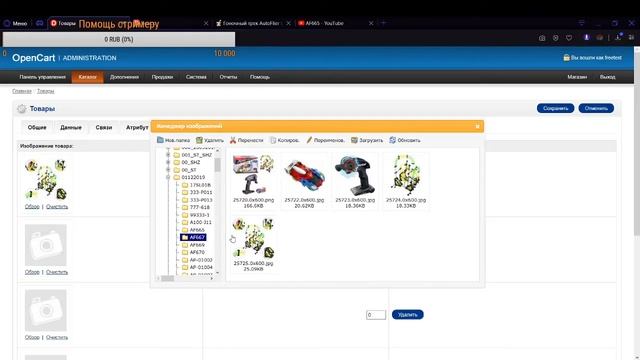Select the AF670 folder in tree
640x360 pixels.
pos(193,252)
